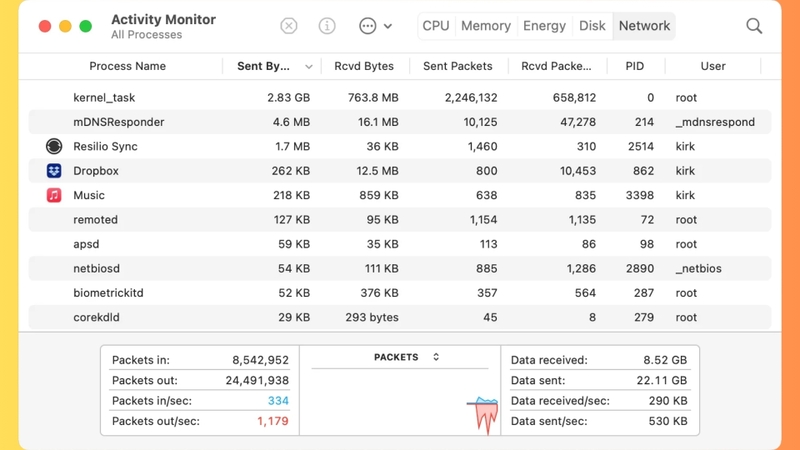Expand the chevron beside the ellipsis button
Screen dimensions: 800x450
coord(388,26)
